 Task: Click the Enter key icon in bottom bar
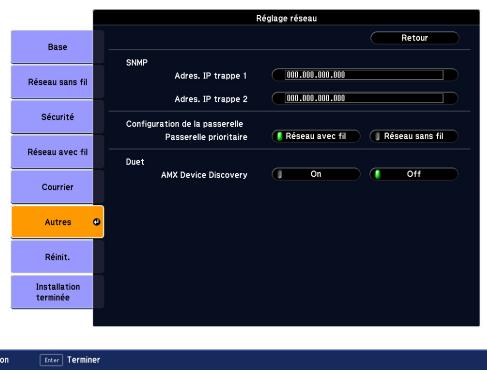point(51,360)
